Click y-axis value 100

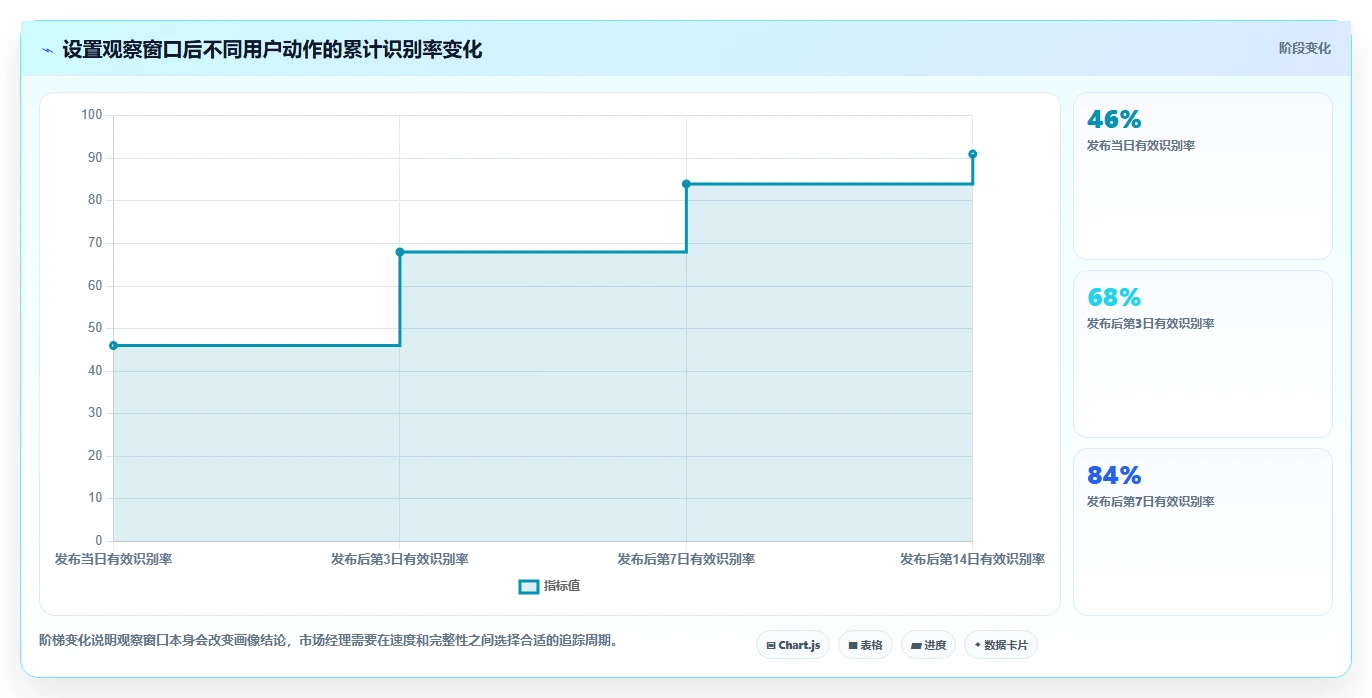[x=92, y=115]
